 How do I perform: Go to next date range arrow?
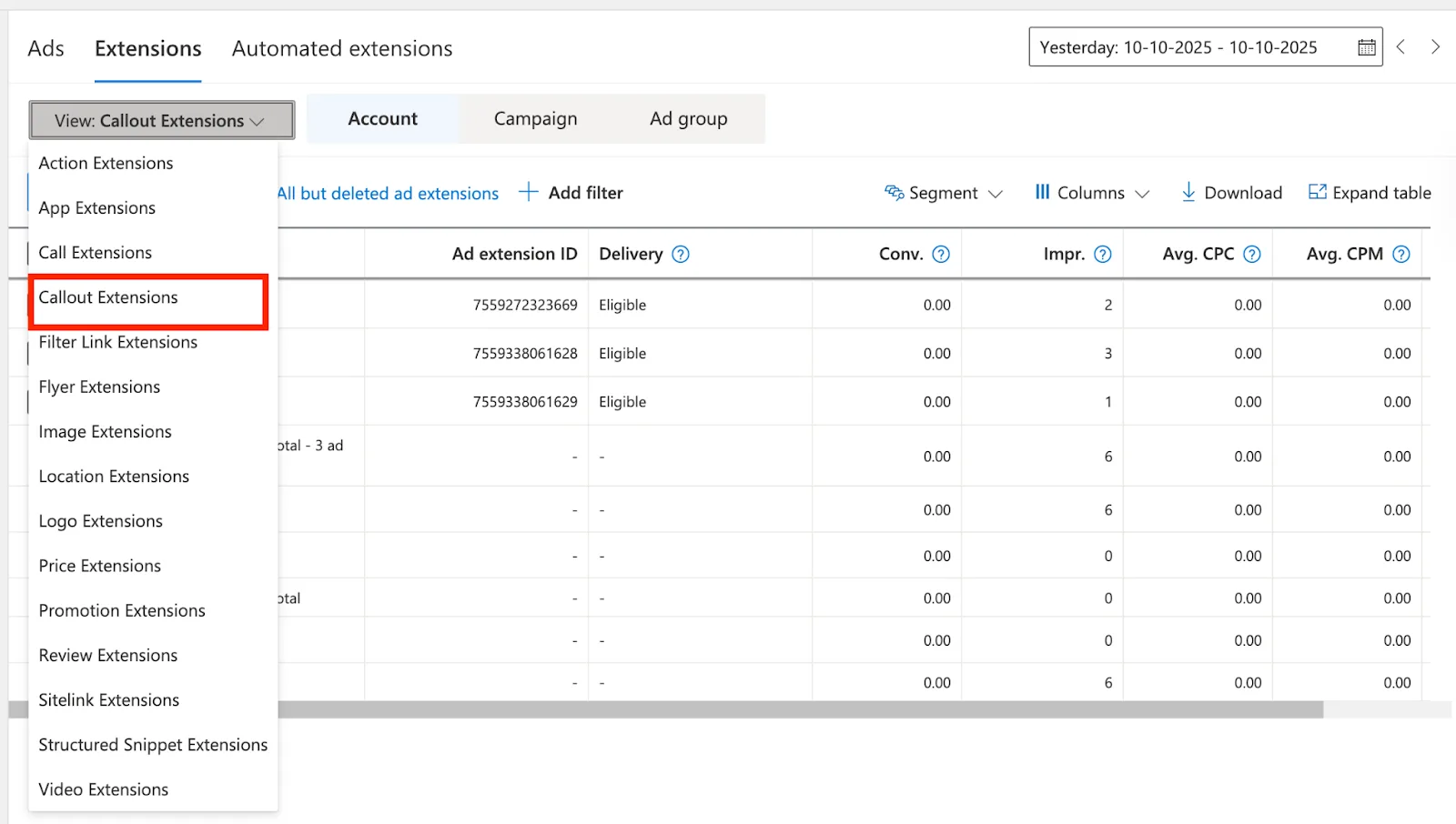pos(1435,46)
